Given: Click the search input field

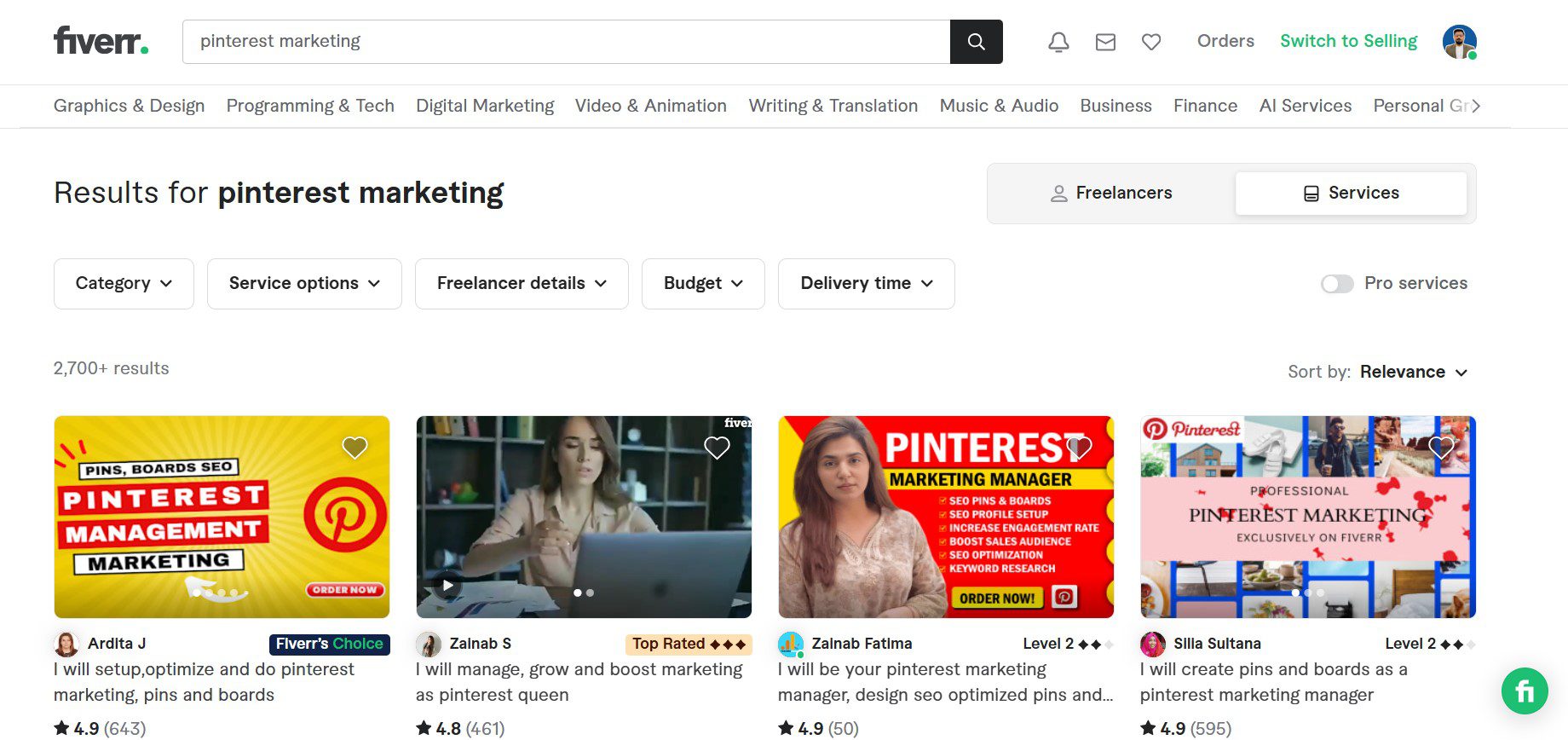Looking at the screenshot, I should click(566, 42).
